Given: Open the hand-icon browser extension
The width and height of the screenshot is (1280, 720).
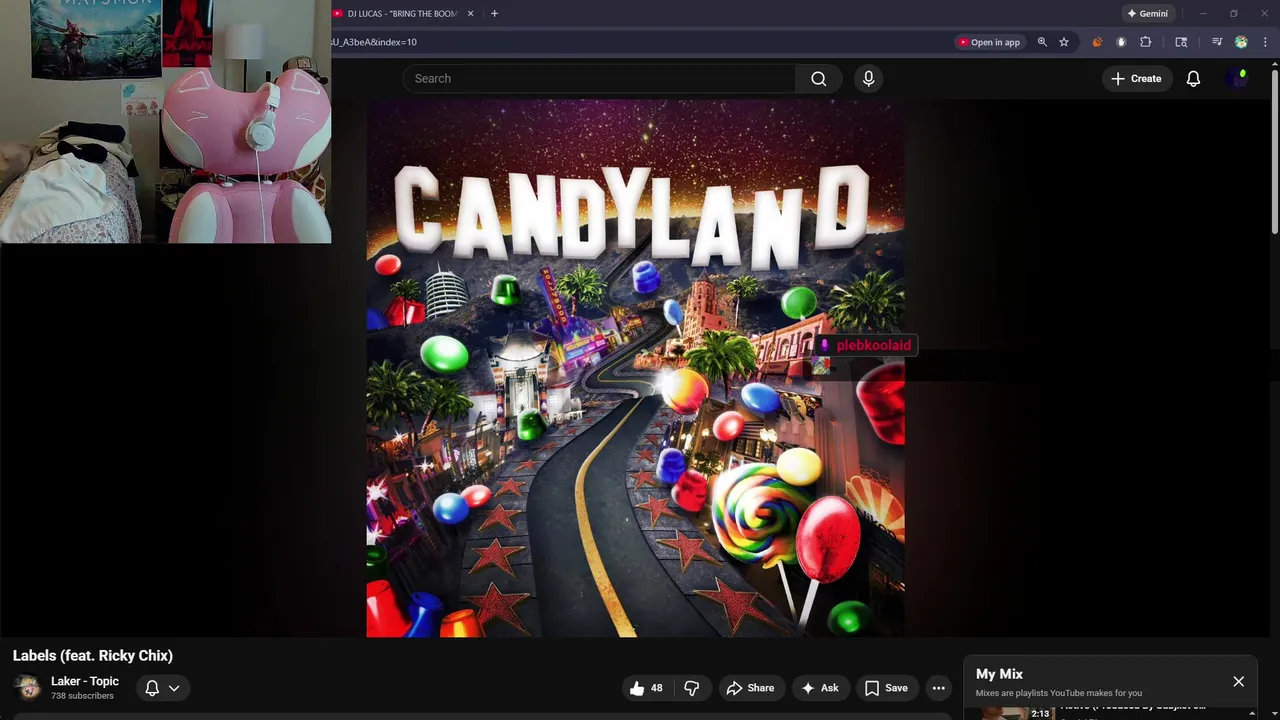Looking at the screenshot, I should [1121, 42].
